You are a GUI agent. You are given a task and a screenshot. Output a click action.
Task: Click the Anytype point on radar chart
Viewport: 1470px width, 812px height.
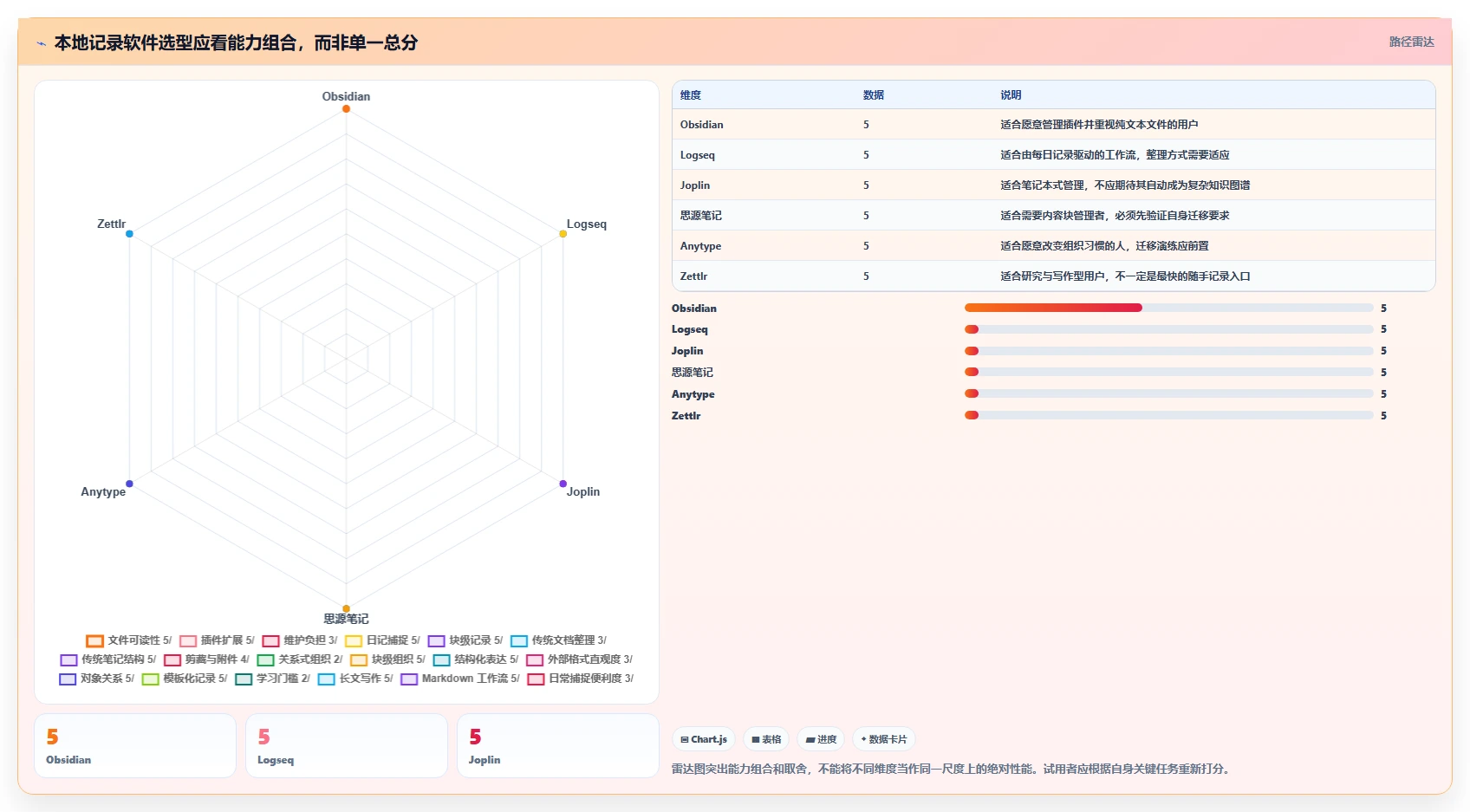pyautogui.click(x=129, y=484)
